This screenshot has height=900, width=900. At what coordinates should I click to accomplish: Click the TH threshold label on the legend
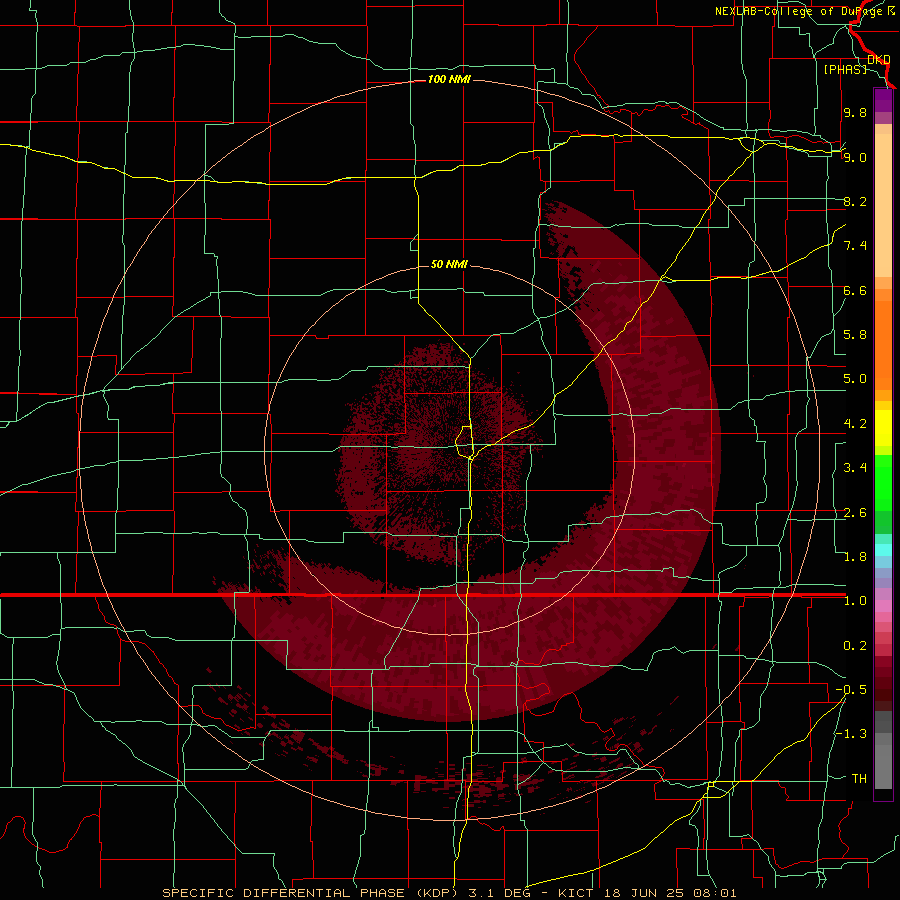859,779
